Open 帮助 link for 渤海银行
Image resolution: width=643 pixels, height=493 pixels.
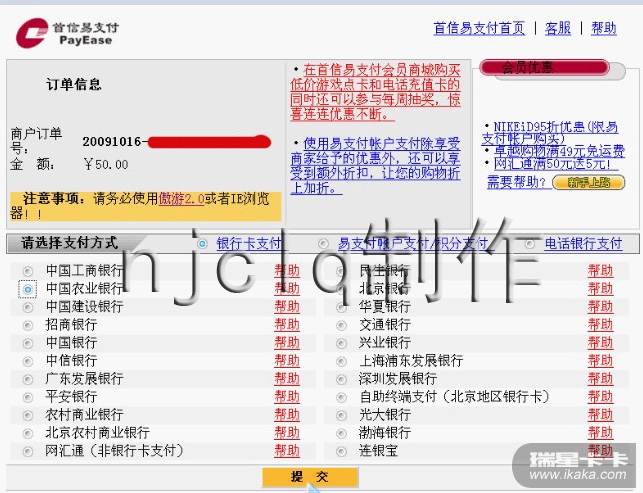click(x=600, y=434)
